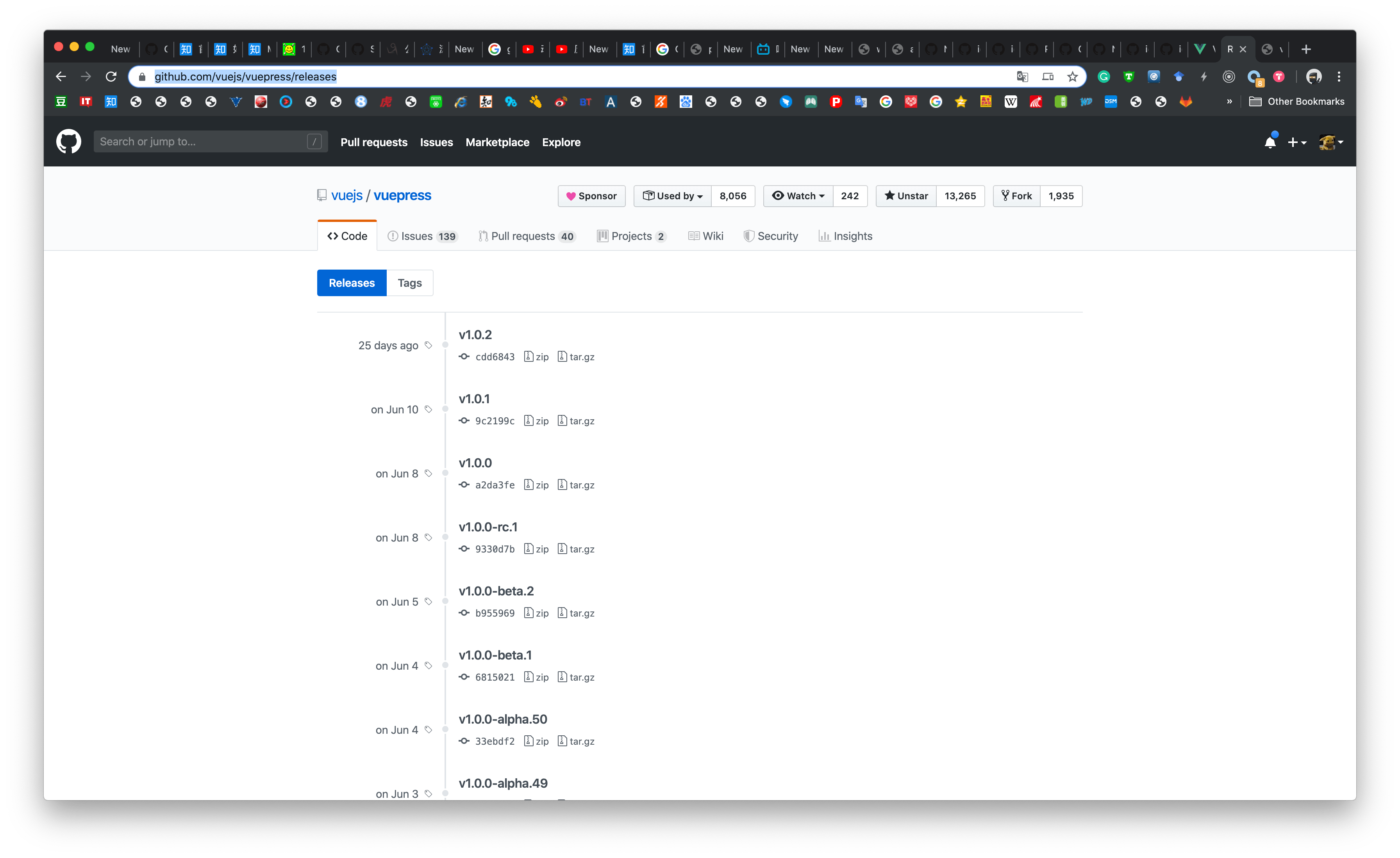Close the current browser tab
Image resolution: width=1400 pixels, height=858 pixels.
tap(1243, 49)
